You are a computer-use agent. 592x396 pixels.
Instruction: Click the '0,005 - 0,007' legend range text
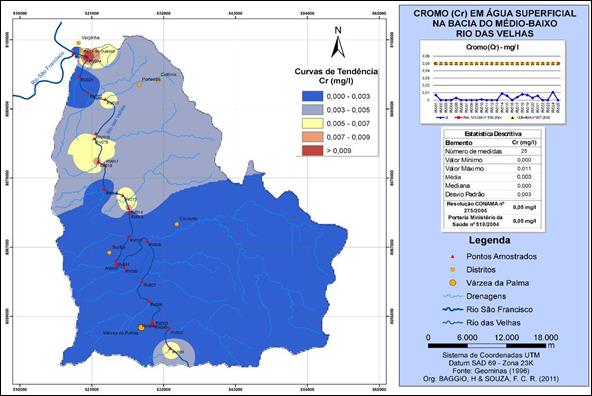tap(348, 123)
